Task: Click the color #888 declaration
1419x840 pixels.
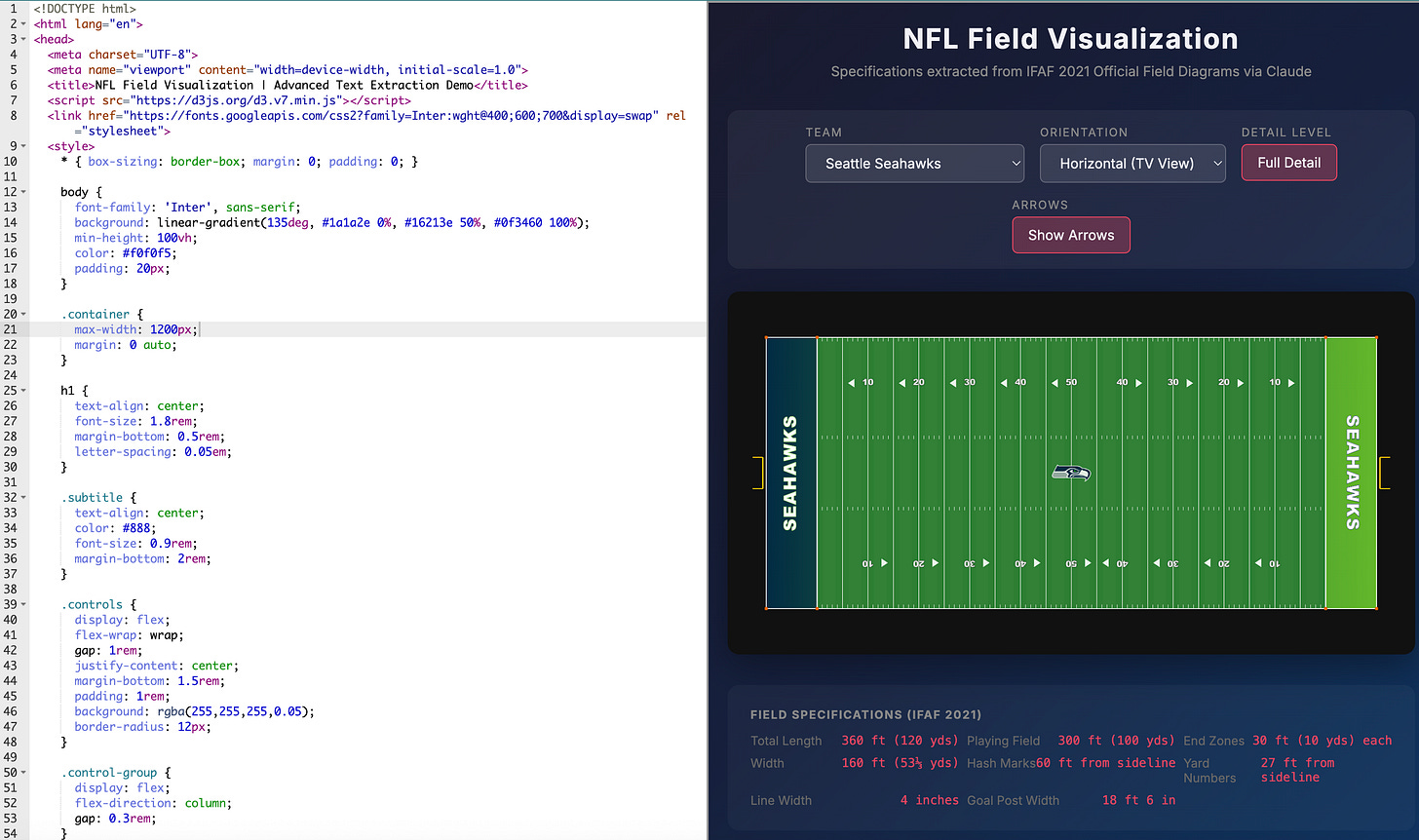Action: pos(115,528)
